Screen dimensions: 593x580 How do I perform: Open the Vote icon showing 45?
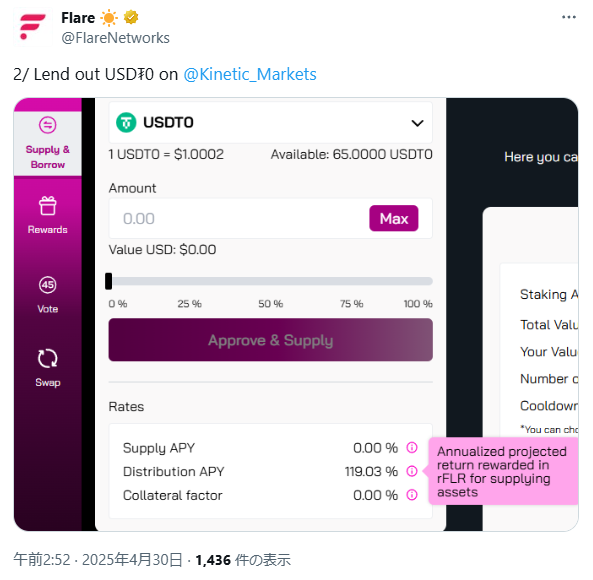48,284
